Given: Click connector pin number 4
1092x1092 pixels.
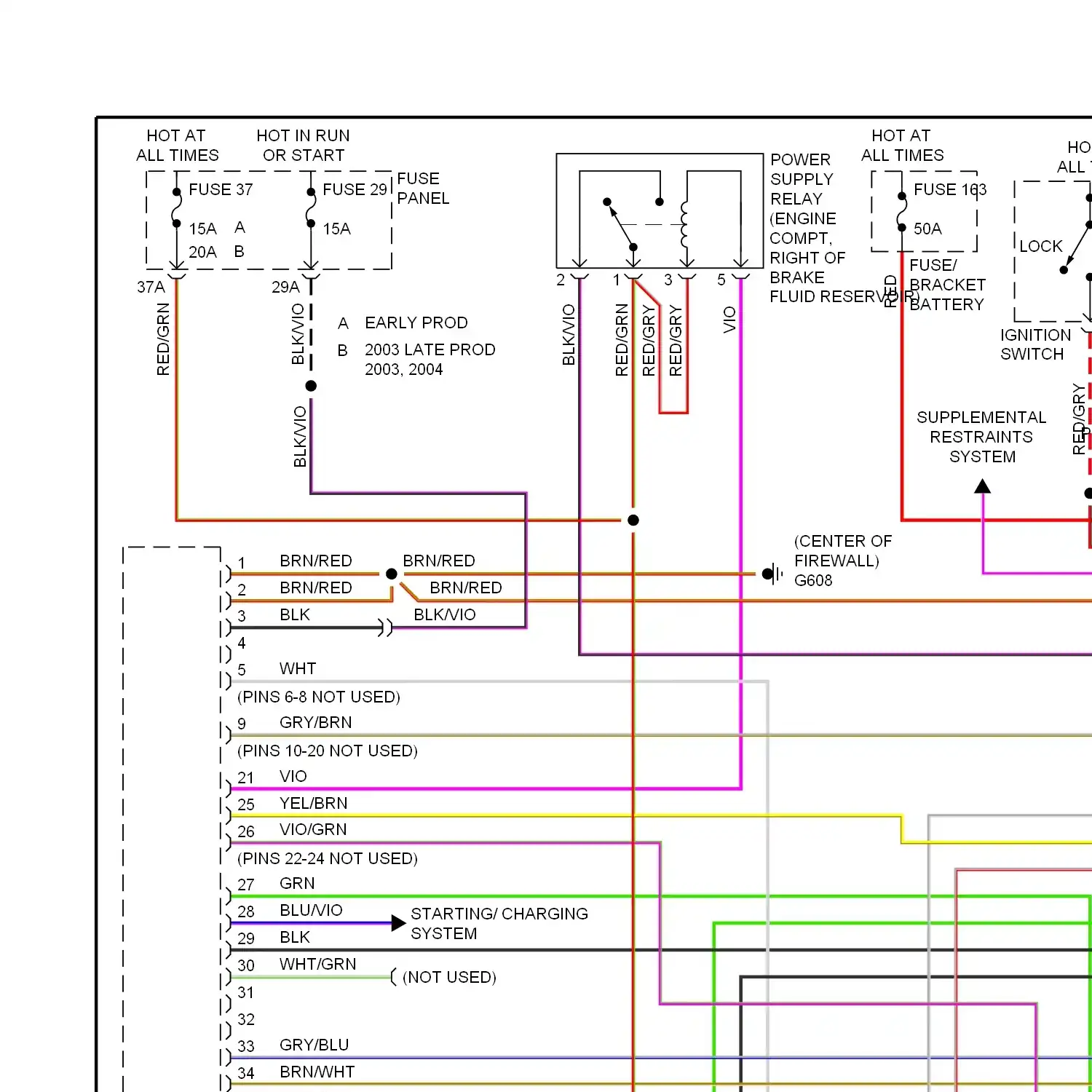Looking at the screenshot, I should (242, 643).
